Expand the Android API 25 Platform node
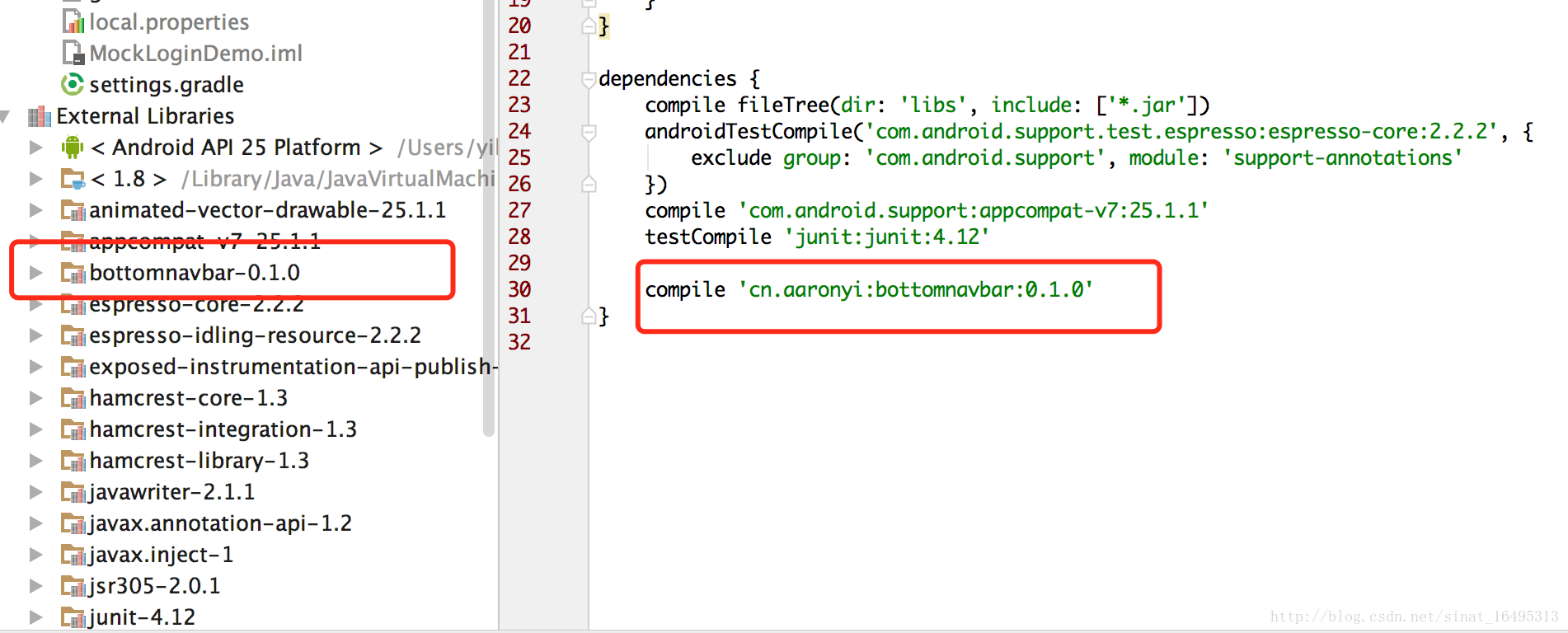 tap(36, 148)
